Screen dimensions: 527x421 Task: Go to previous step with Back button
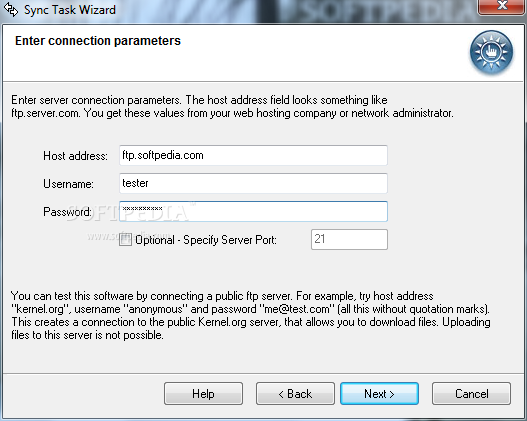point(295,393)
